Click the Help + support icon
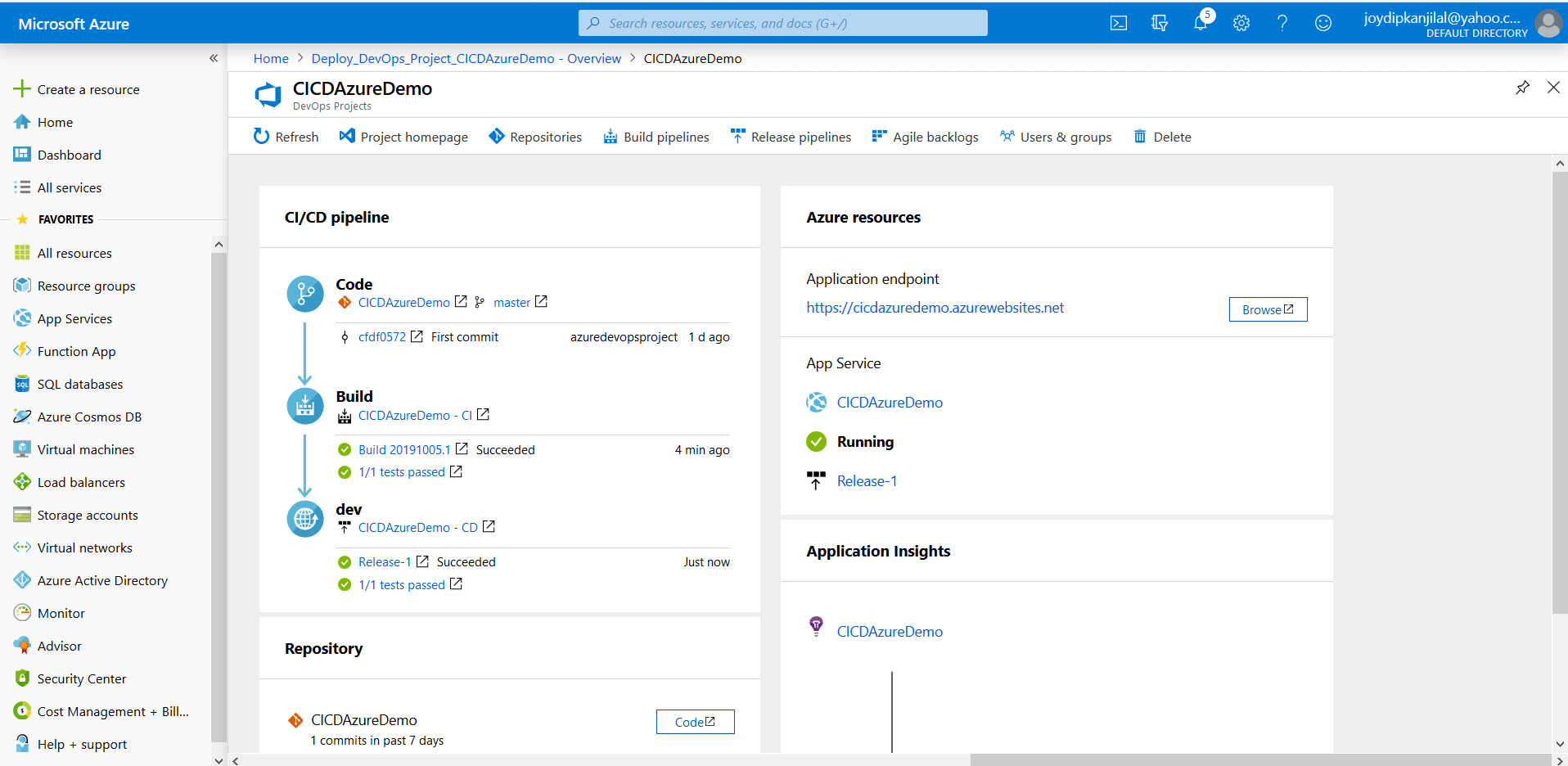The height and width of the screenshot is (766, 1568). [22, 744]
